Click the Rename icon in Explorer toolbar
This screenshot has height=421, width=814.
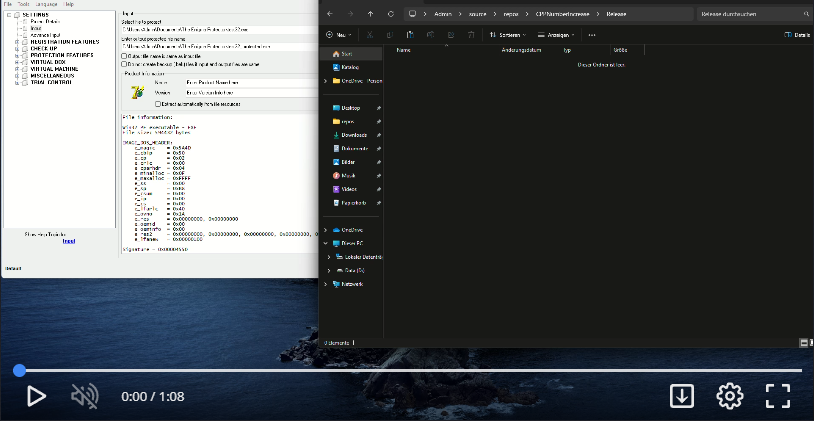430,35
